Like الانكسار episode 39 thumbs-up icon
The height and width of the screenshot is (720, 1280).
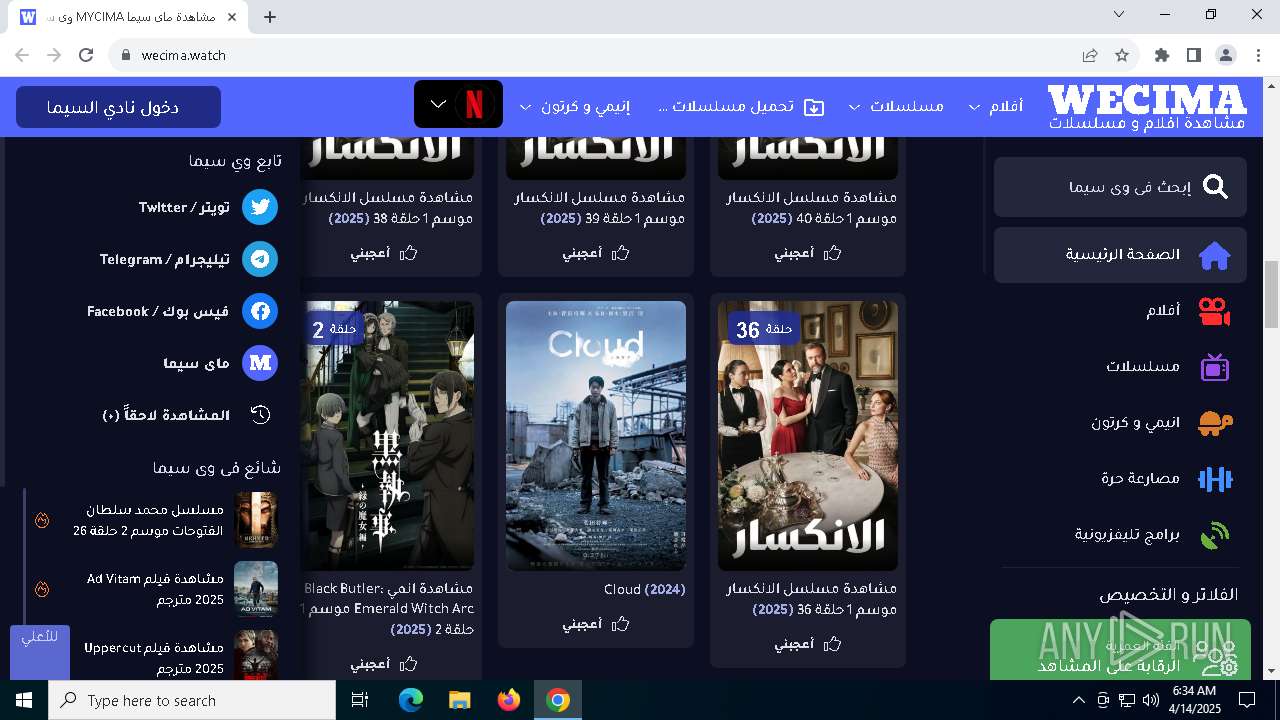click(621, 253)
